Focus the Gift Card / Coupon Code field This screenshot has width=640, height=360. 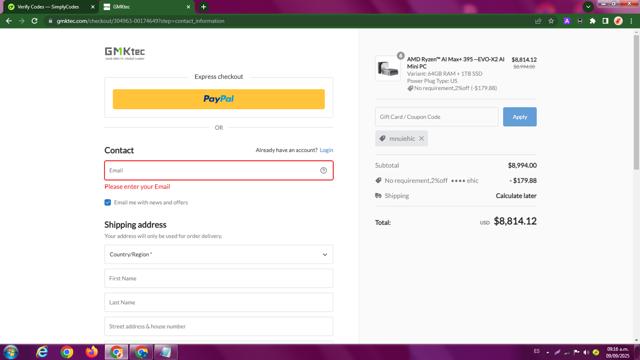(436, 117)
